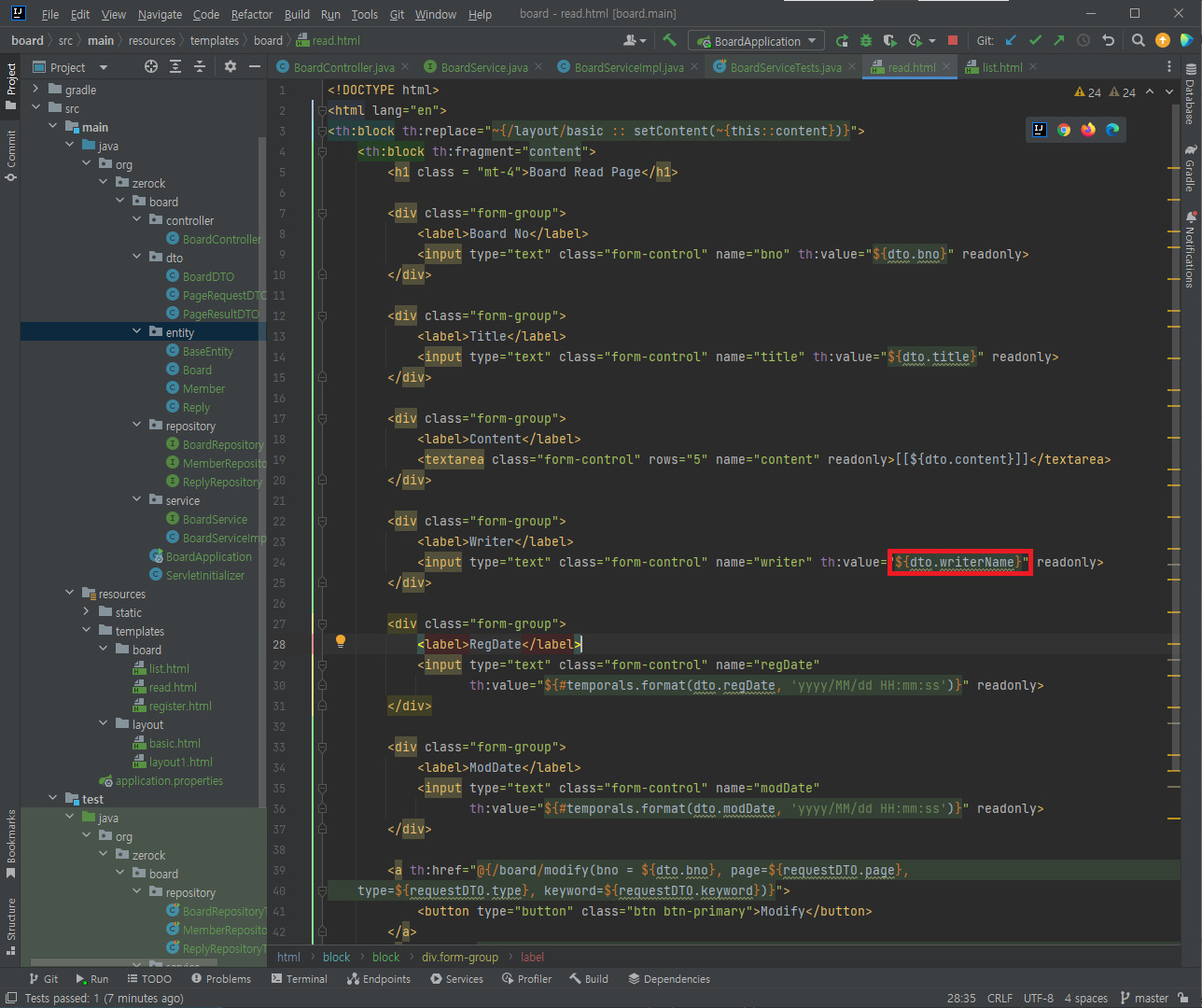
Task: Toggle read-only lock icon in status bar
Action: pyautogui.click(x=1183, y=998)
